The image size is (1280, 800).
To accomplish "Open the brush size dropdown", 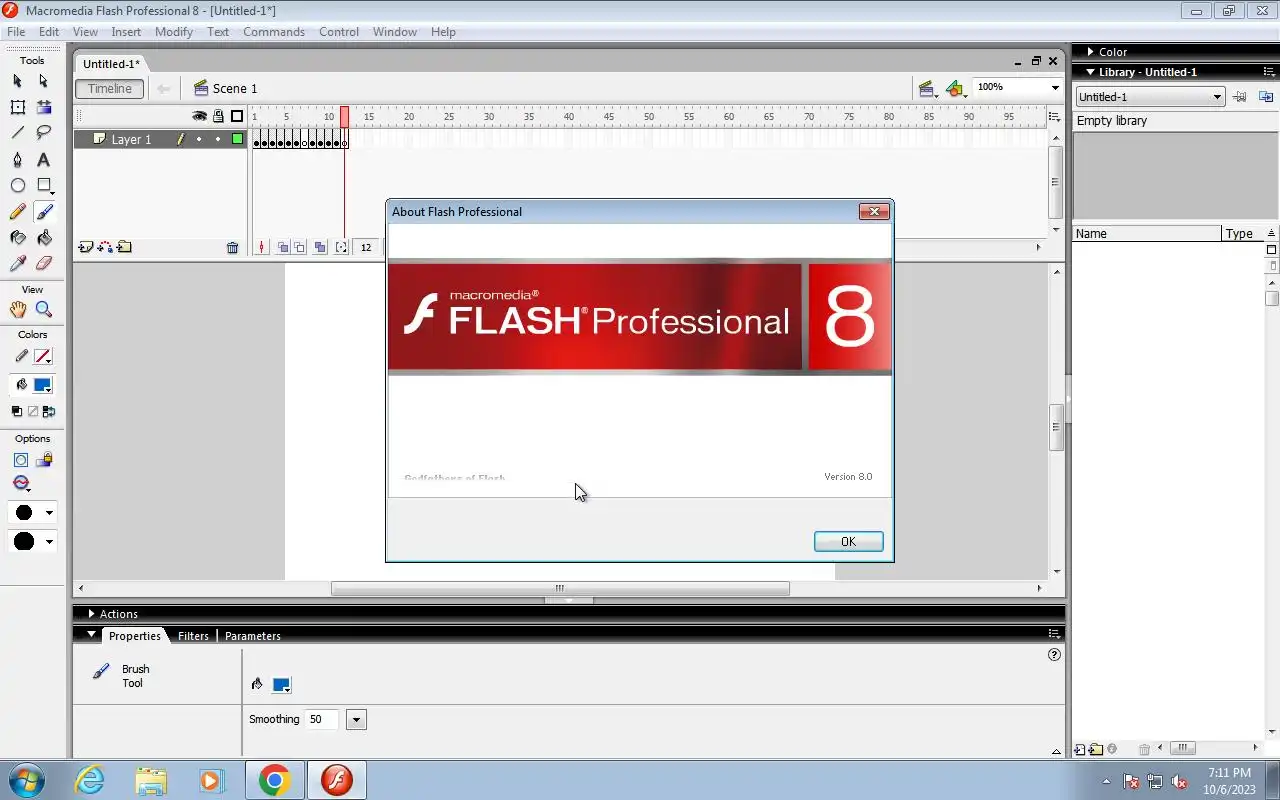I will coord(32,513).
